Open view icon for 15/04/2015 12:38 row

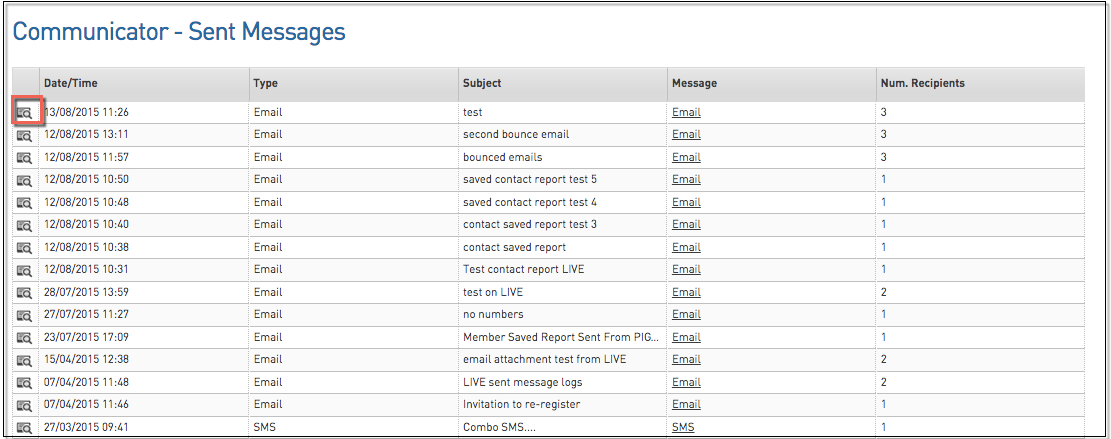[x=25, y=360]
